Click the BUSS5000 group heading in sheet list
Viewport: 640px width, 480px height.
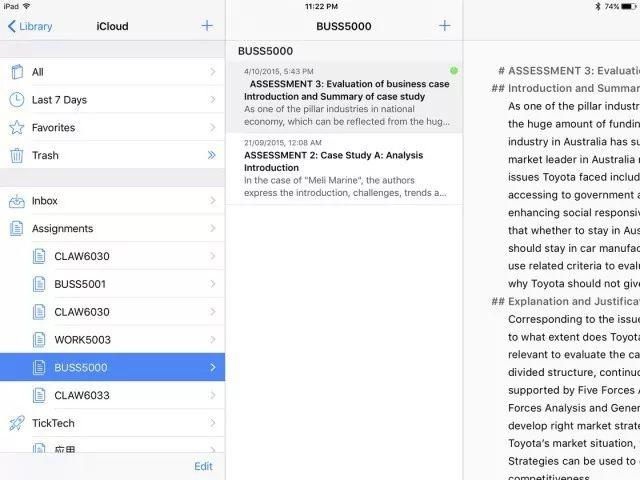265,51
